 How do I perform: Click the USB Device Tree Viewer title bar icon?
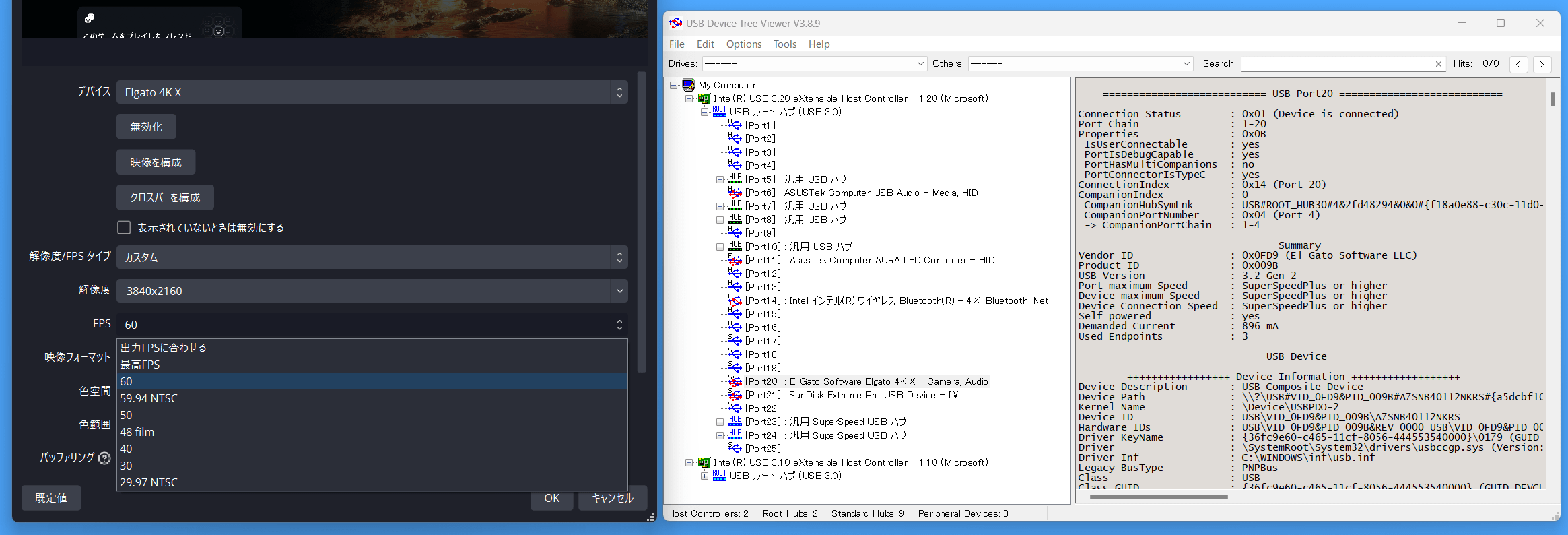[676, 23]
